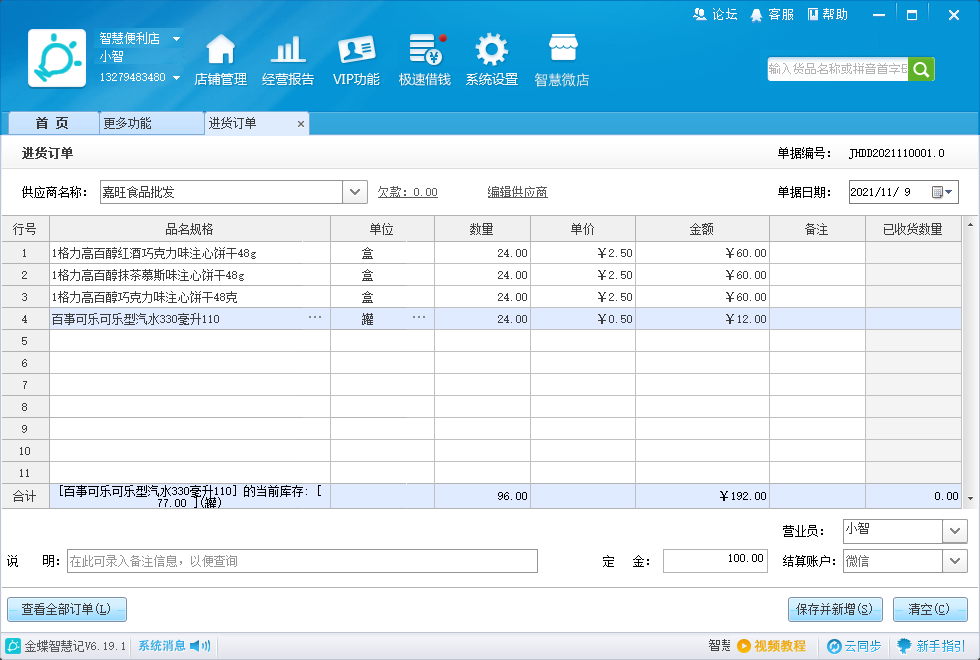Open 视频教程 play icon
Screen dimensions: 980x660
[x=744, y=646]
